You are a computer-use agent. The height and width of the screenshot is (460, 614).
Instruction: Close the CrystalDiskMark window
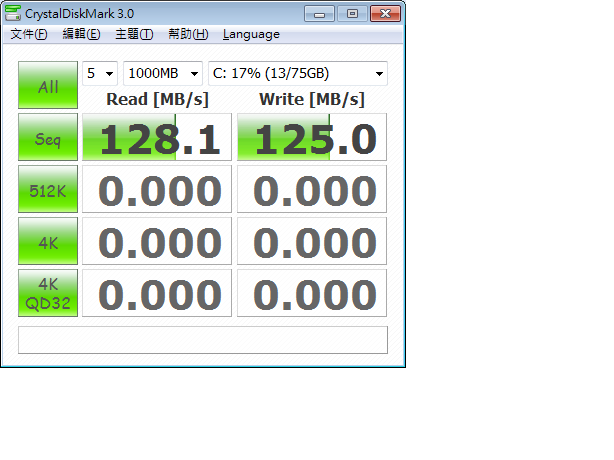pyautogui.click(x=385, y=14)
